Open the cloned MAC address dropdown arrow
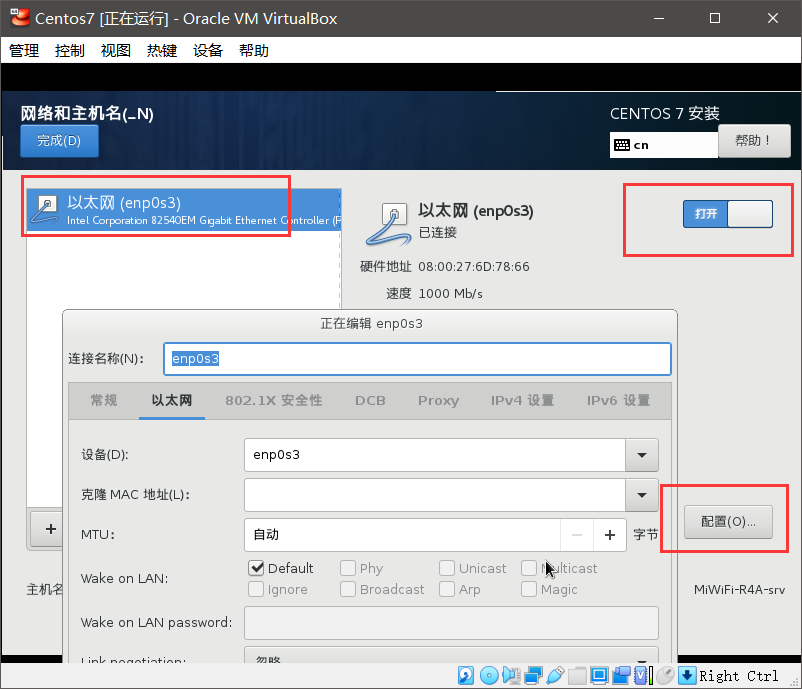802x689 pixels. [x=642, y=495]
